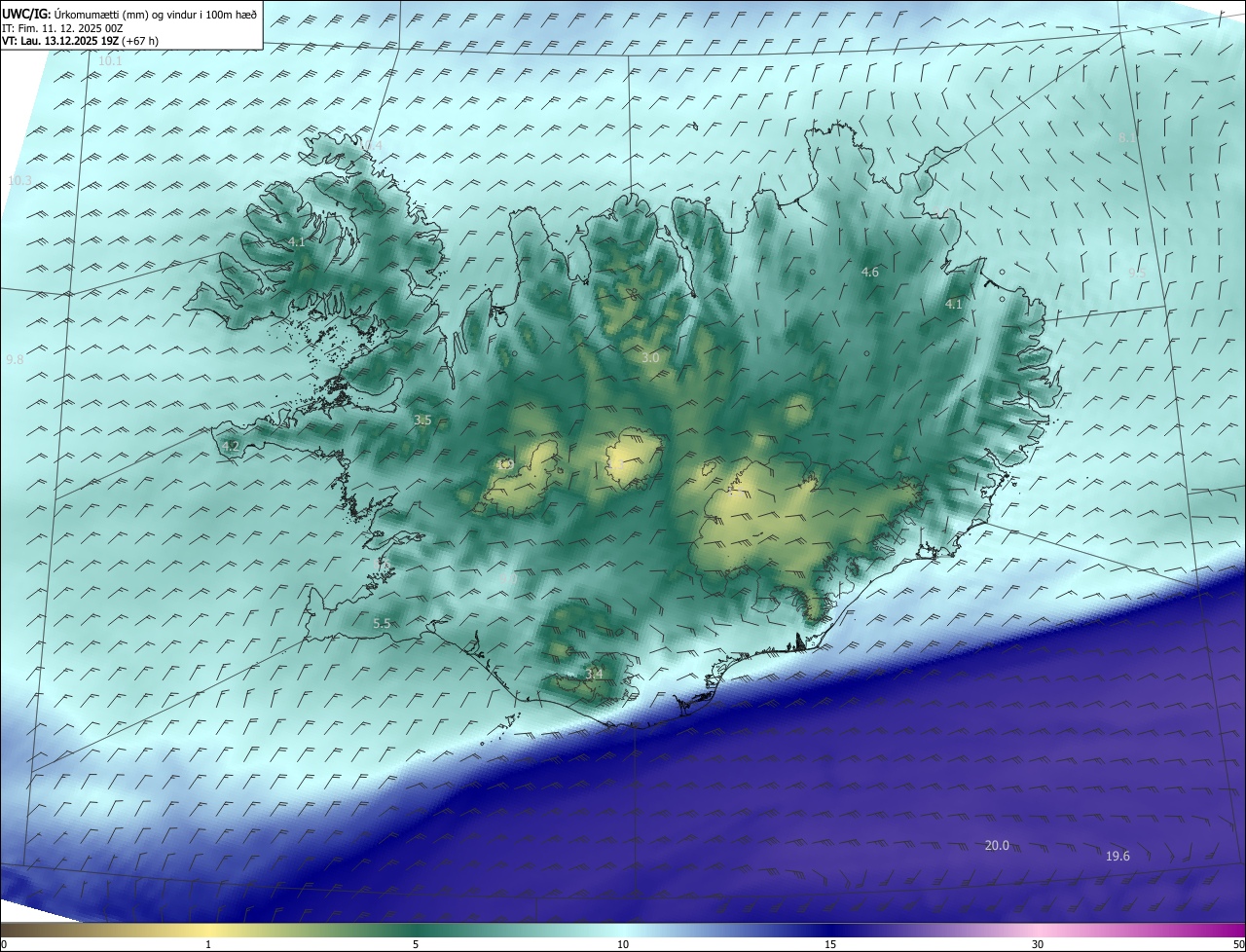The width and height of the screenshot is (1246, 952).
Task: Click the precipitable water color scale bar
Action: pyautogui.click(x=623, y=930)
